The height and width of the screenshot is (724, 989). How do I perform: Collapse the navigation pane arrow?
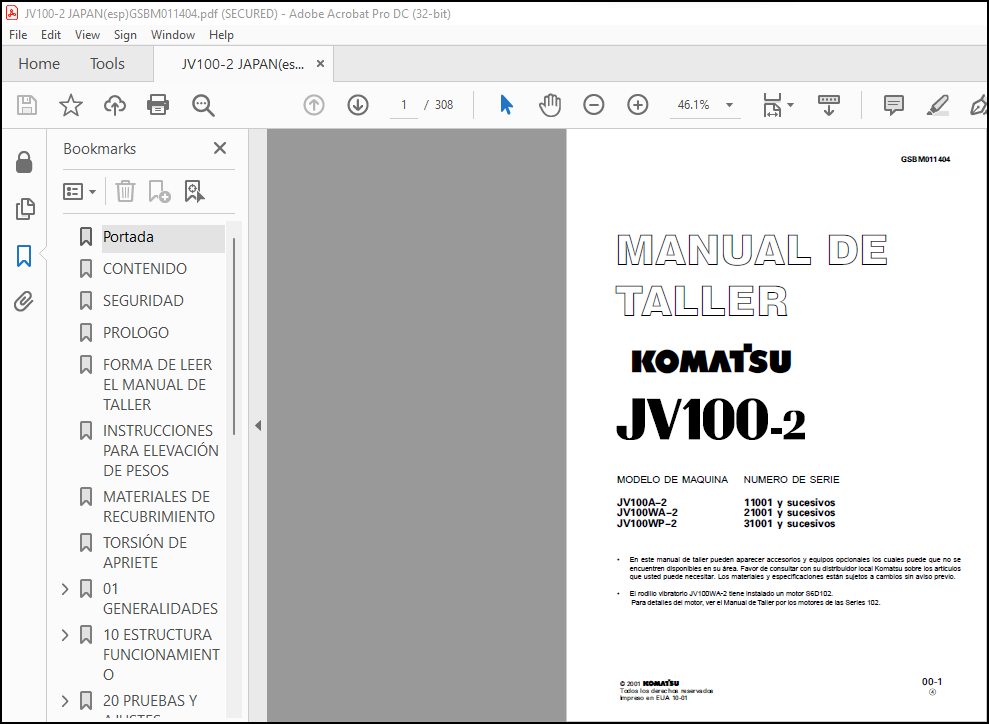pyautogui.click(x=258, y=426)
